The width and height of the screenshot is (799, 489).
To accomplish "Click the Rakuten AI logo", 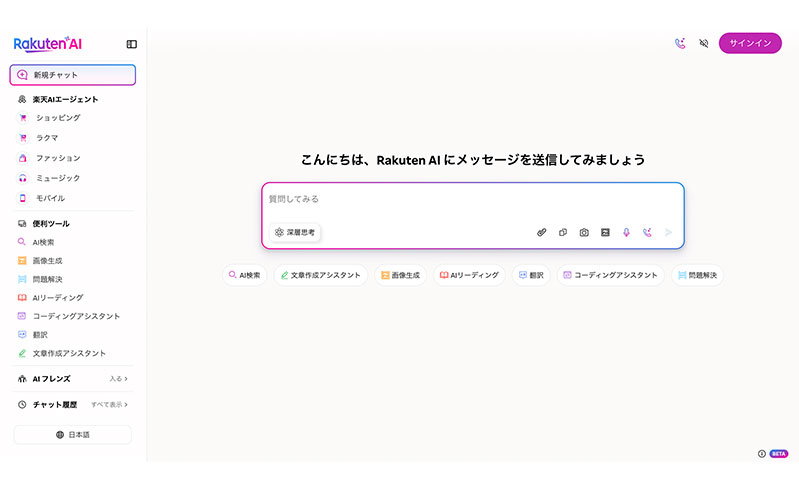I will point(47,44).
